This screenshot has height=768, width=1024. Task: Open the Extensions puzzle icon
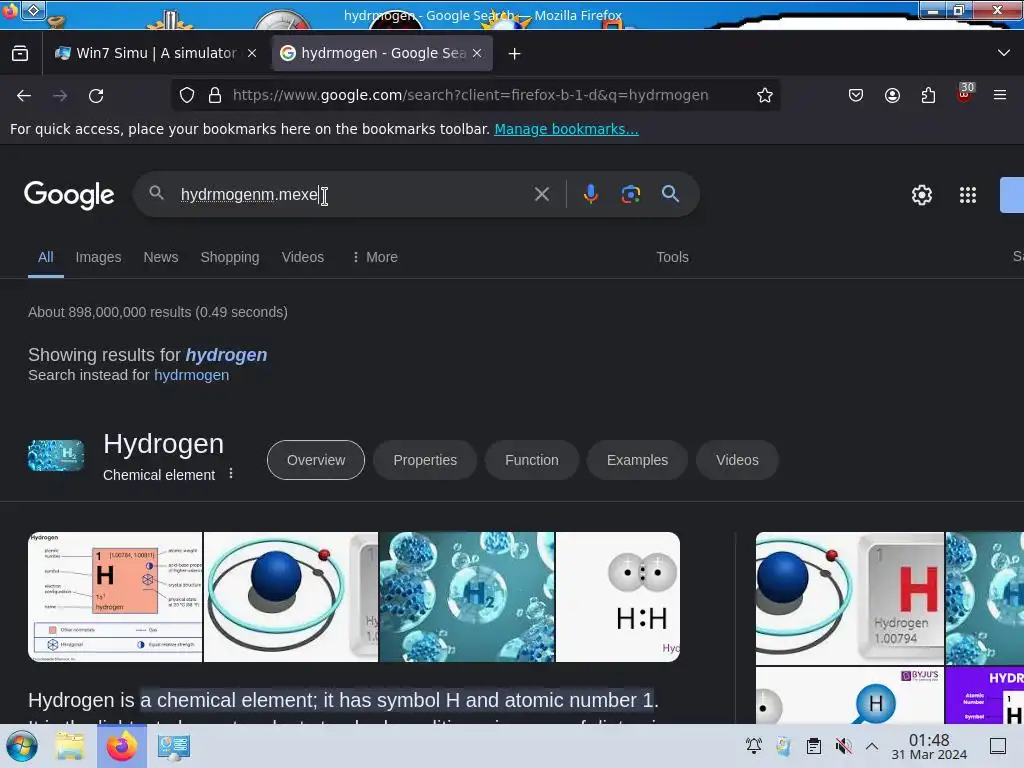[928, 95]
